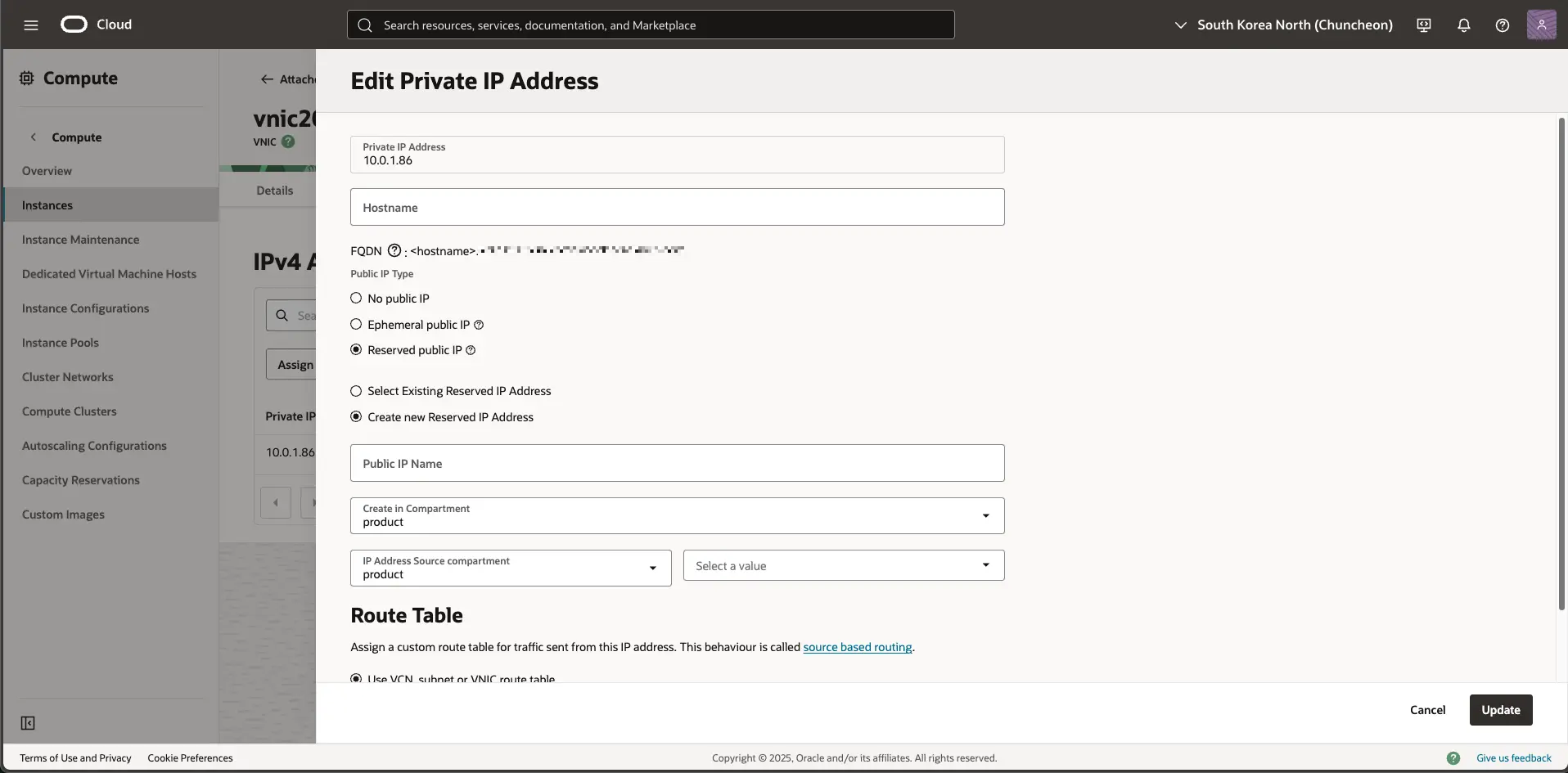Click the Reserved public IP info icon
The width and height of the screenshot is (1568, 773).
click(x=471, y=350)
